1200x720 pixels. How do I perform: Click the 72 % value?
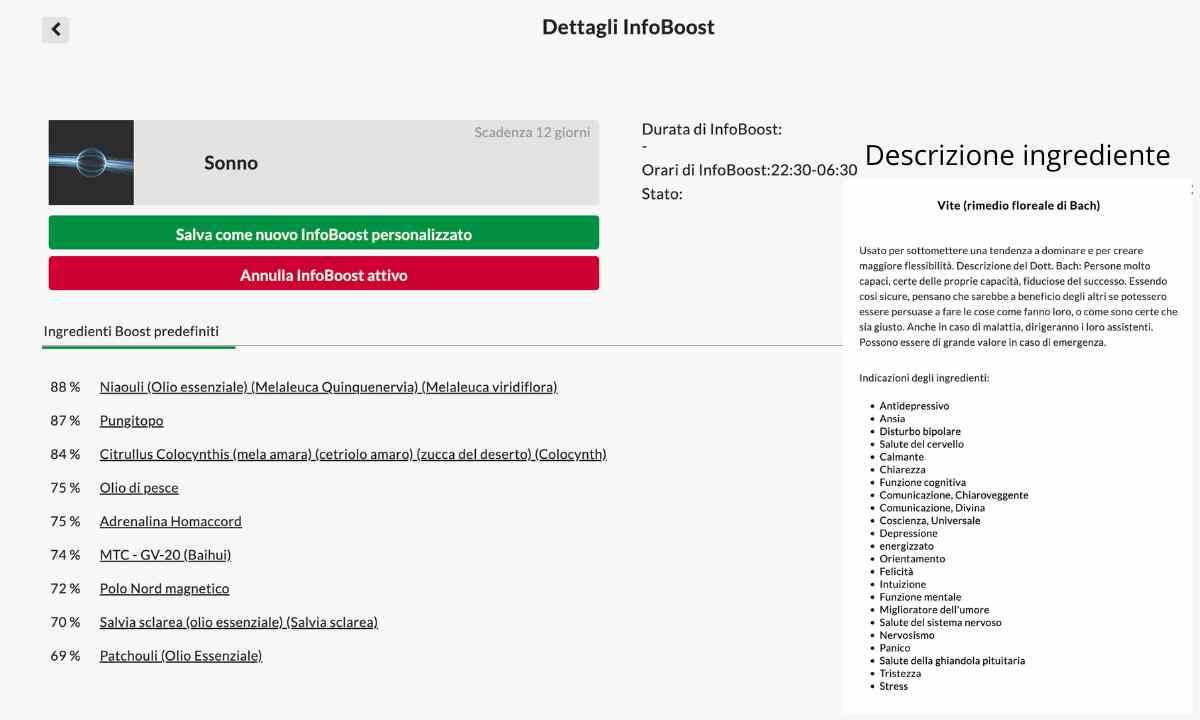tap(65, 588)
